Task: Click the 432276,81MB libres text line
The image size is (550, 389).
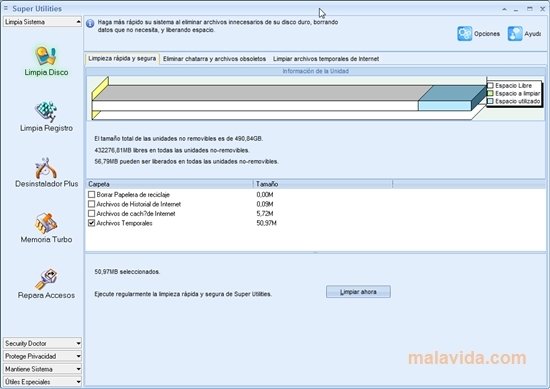Action: tap(172, 150)
